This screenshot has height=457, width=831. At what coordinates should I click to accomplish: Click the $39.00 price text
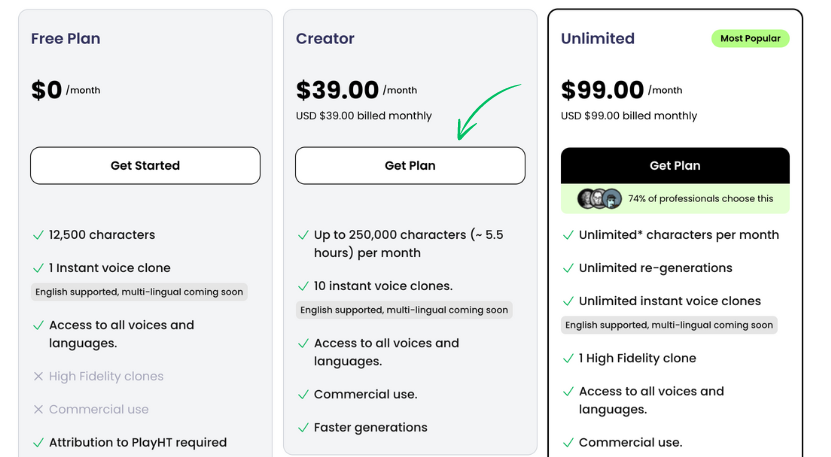click(337, 90)
